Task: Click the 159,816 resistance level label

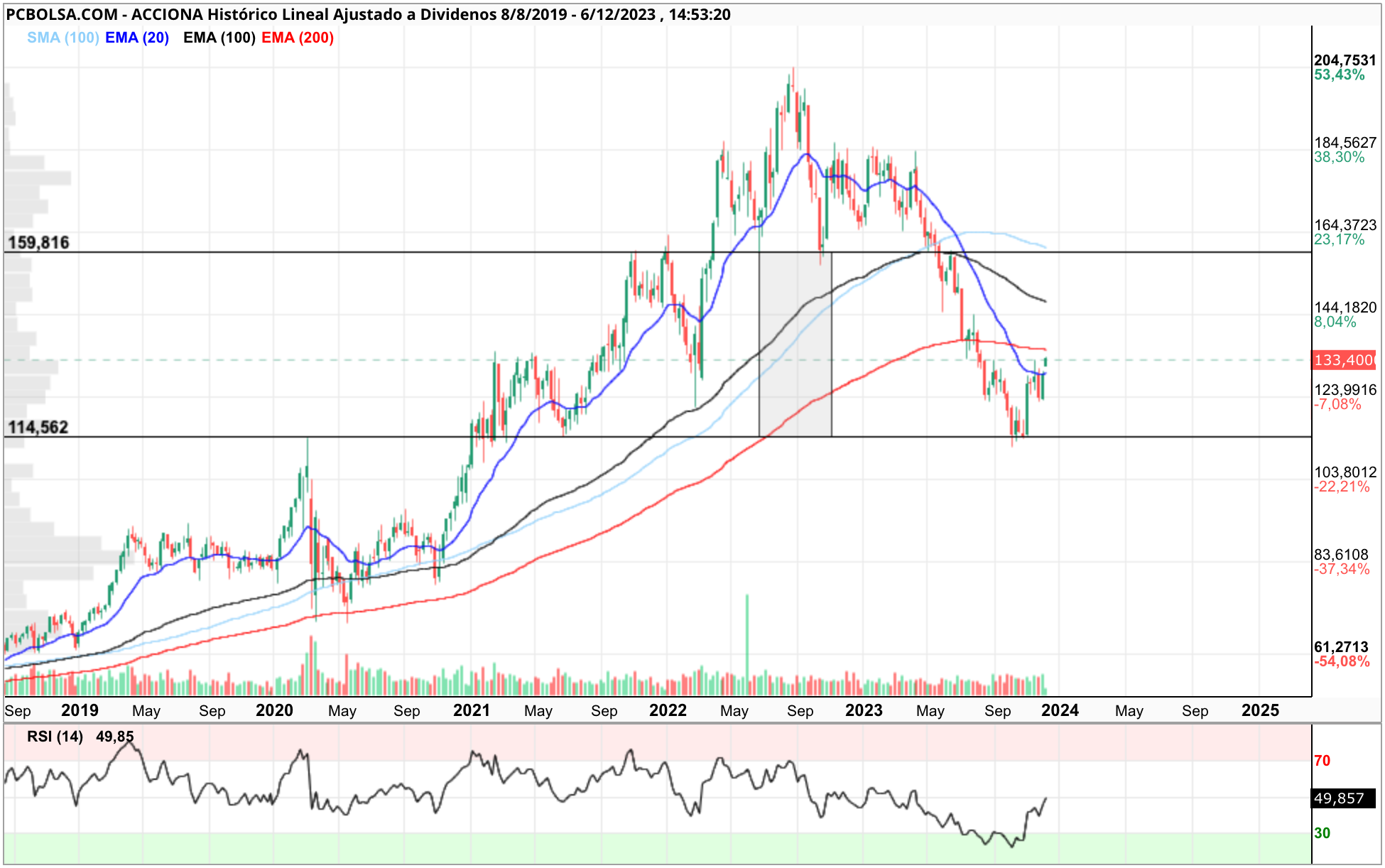Action: coord(38,242)
